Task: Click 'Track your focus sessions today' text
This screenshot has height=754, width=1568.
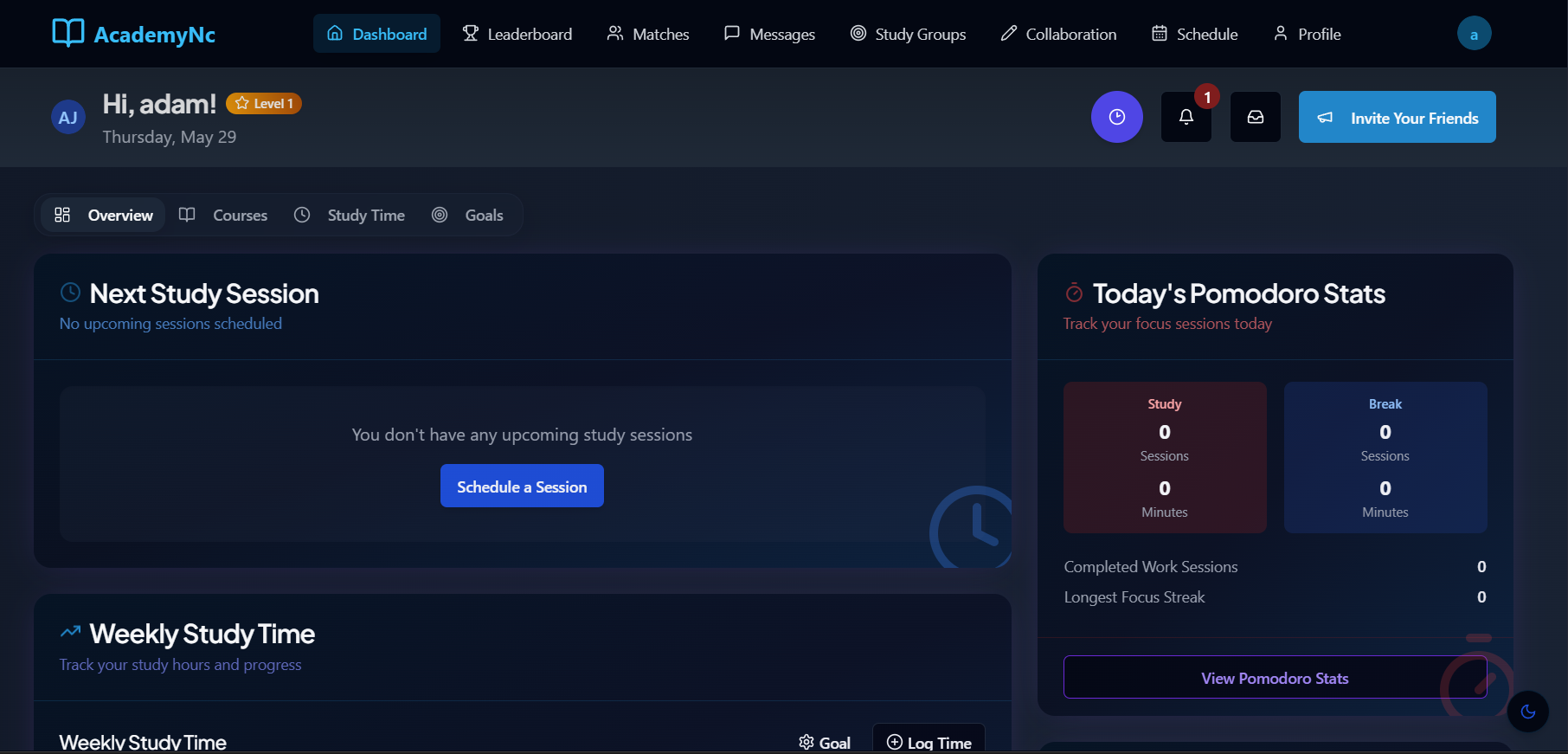Action: click(1167, 323)
